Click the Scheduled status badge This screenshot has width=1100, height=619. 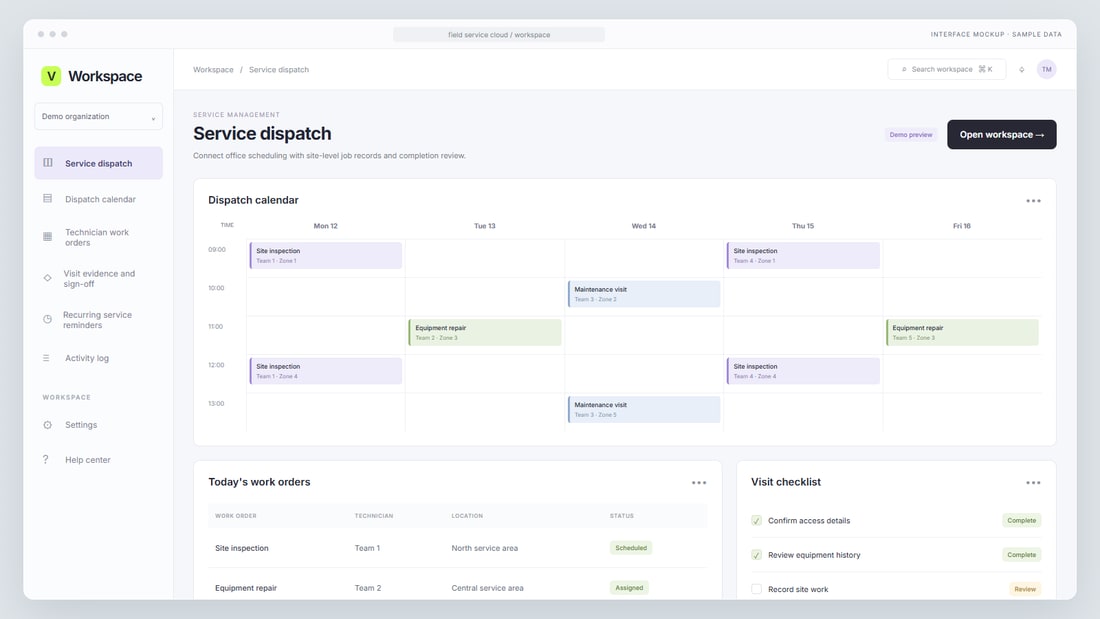(631, 548)
